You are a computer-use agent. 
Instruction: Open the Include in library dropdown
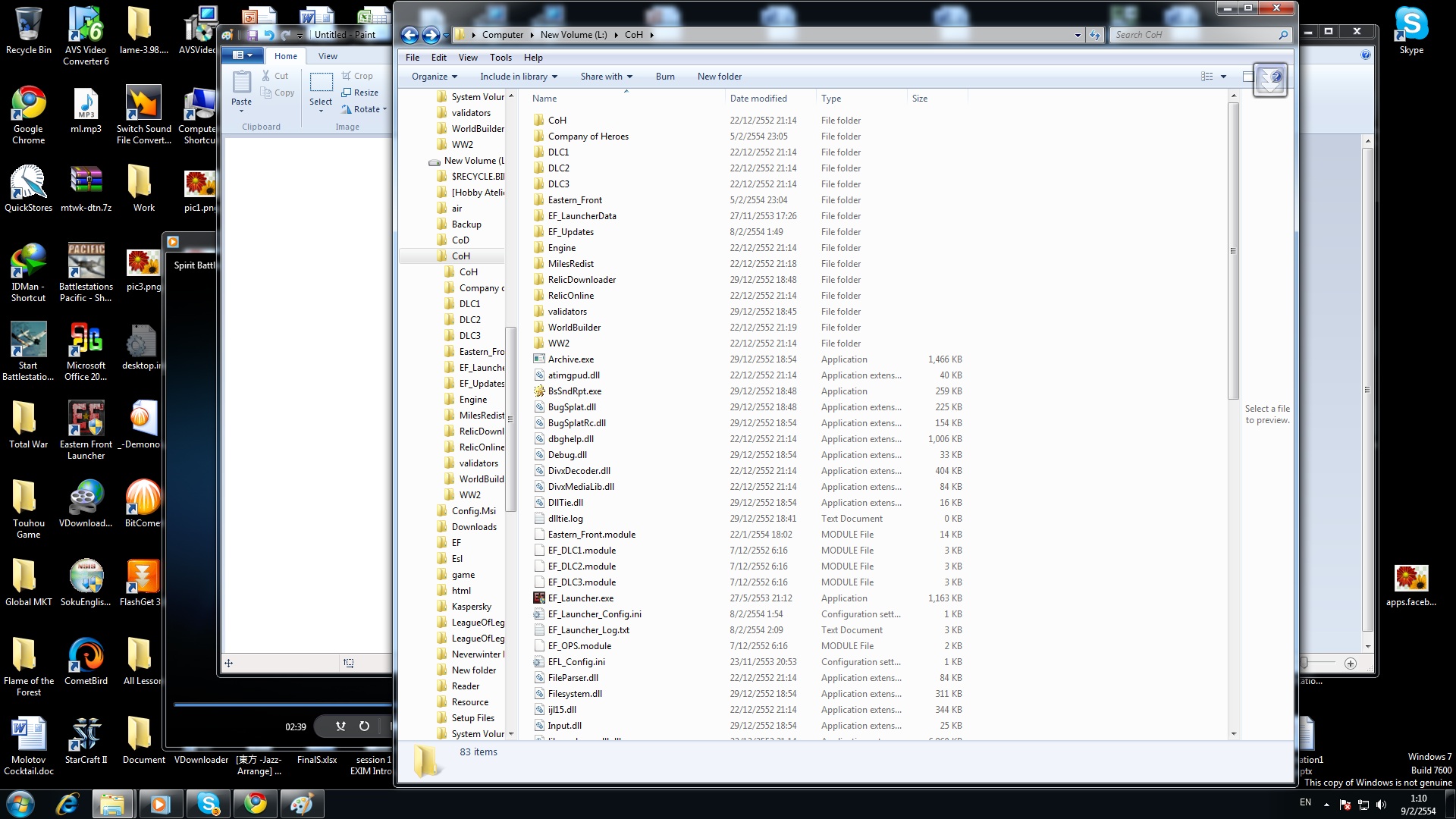519,77
